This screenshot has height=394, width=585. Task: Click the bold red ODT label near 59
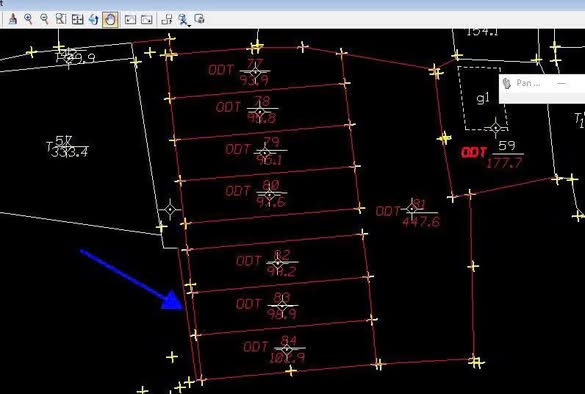(474, 153)
